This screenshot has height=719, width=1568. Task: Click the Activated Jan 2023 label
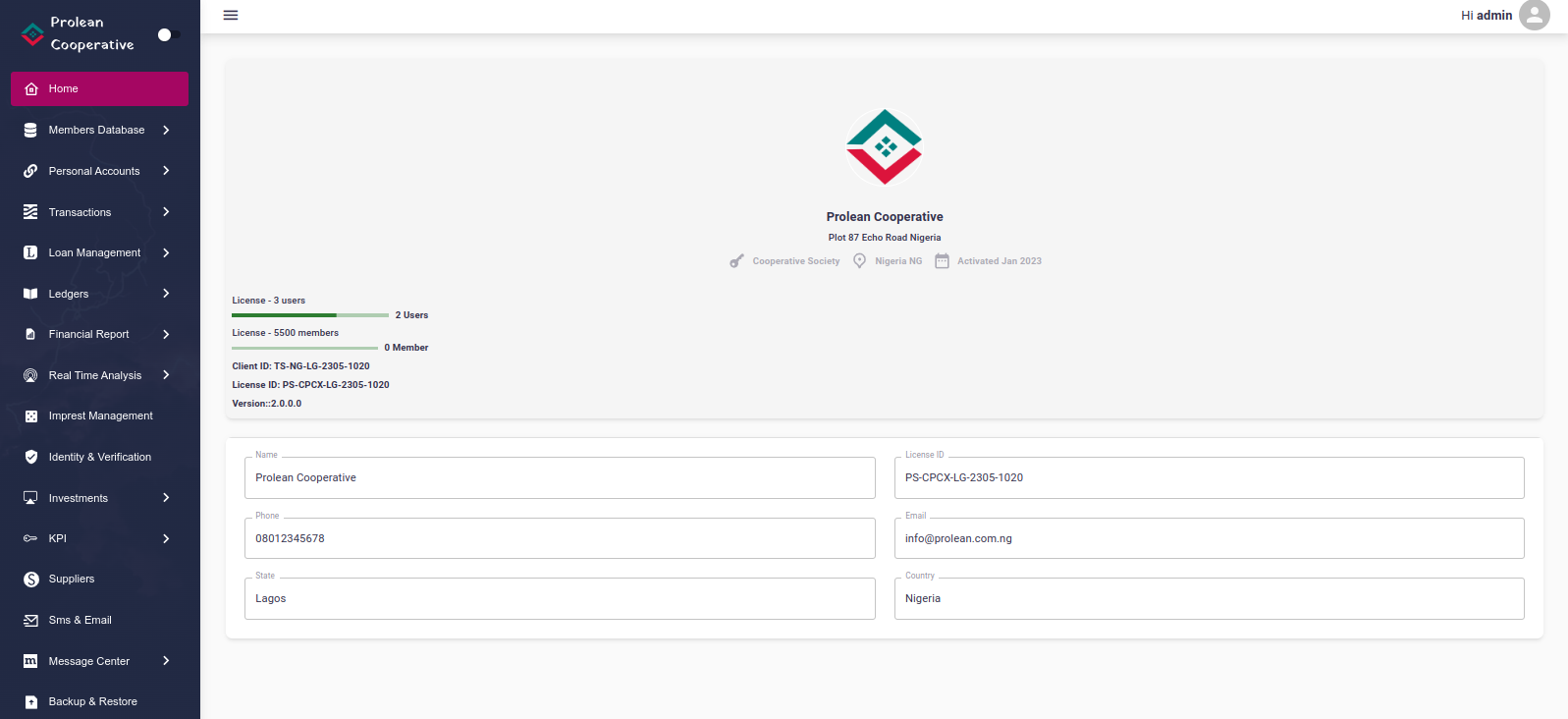[x=1000, y=261]
